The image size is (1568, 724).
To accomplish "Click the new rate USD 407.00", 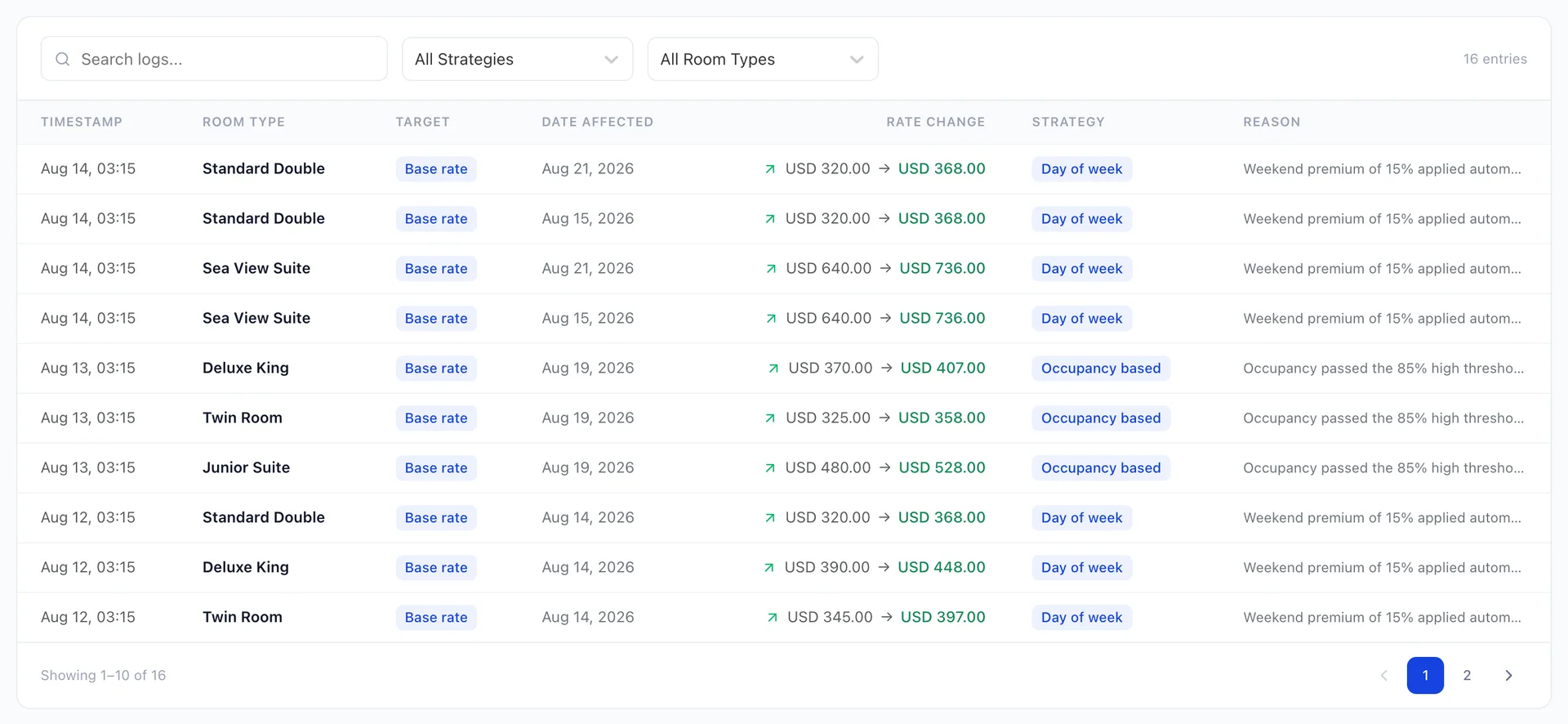I will tap(942, 368).
